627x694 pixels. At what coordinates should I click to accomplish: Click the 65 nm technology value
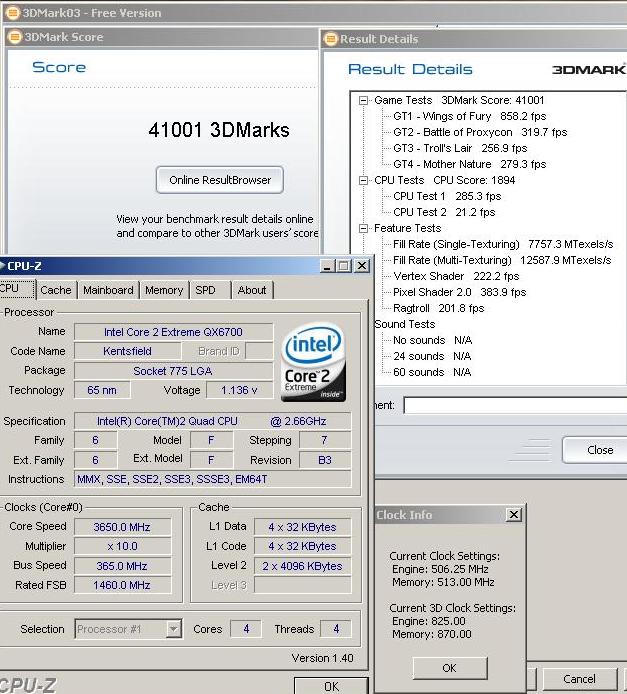102,390
